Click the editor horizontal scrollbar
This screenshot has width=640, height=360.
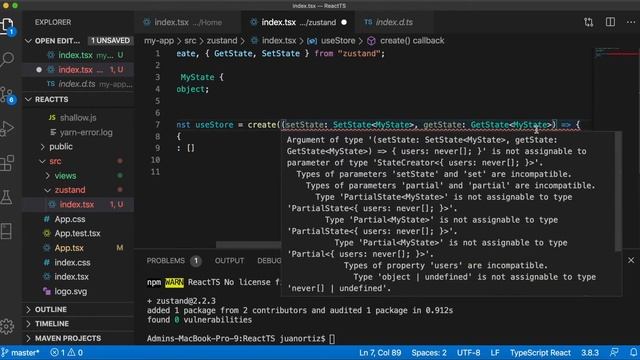(x=248, y=245)
